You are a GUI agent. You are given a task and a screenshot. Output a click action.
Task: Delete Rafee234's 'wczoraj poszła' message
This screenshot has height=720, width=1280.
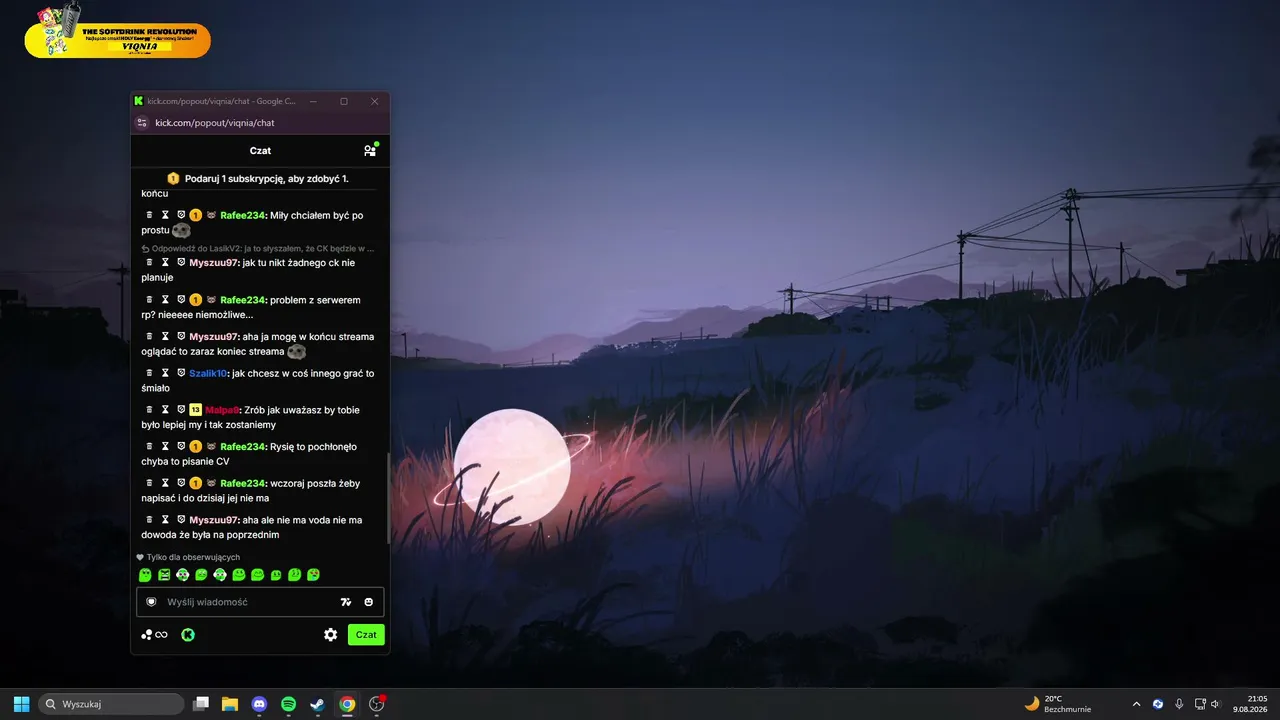[x=149, y=483]
